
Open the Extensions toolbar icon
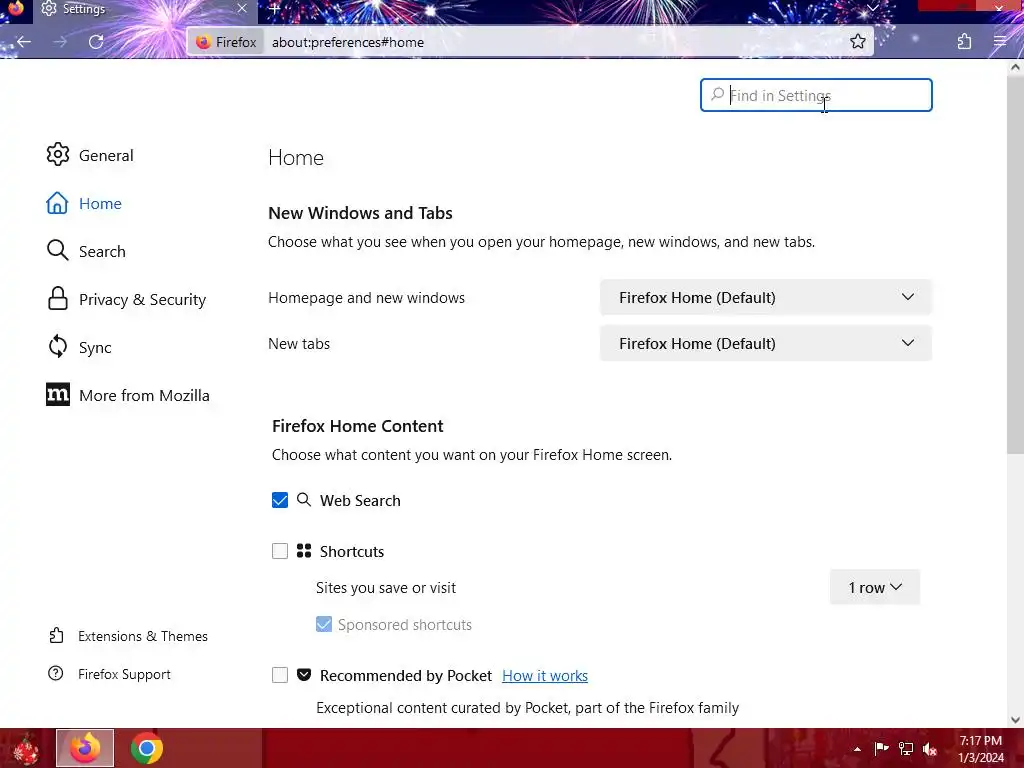point(964,42)
